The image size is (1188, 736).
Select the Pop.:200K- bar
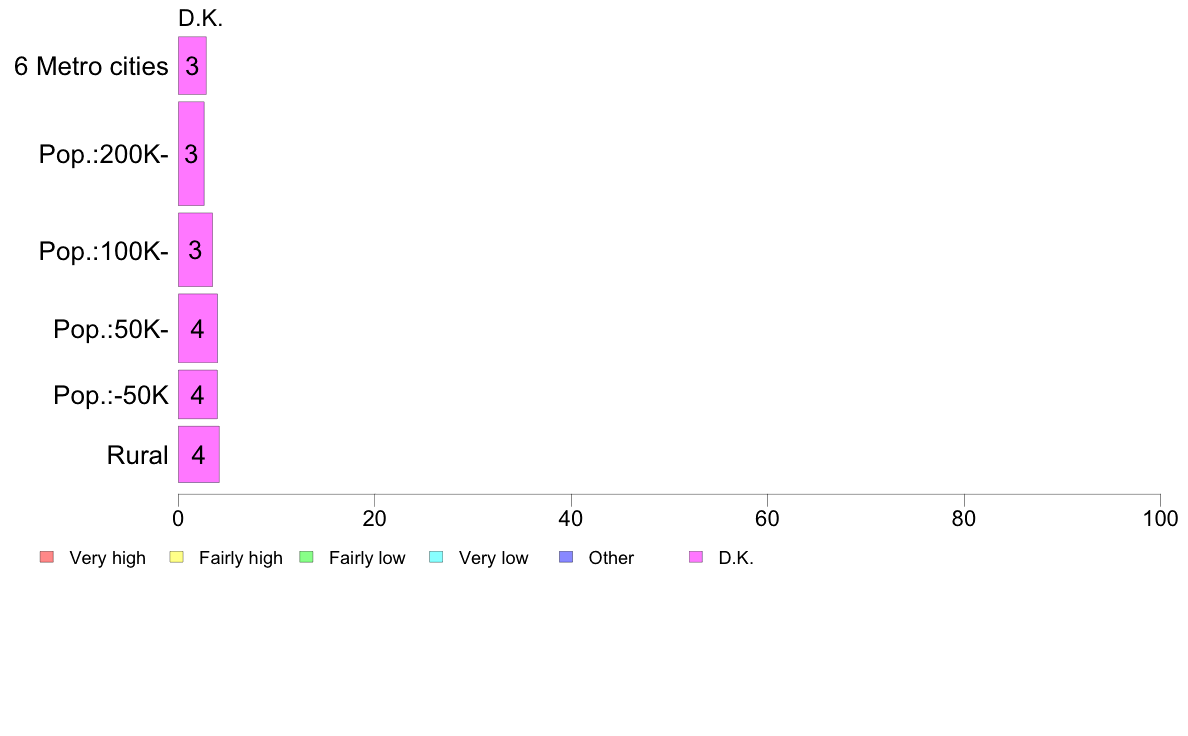(x=191, y=154)
